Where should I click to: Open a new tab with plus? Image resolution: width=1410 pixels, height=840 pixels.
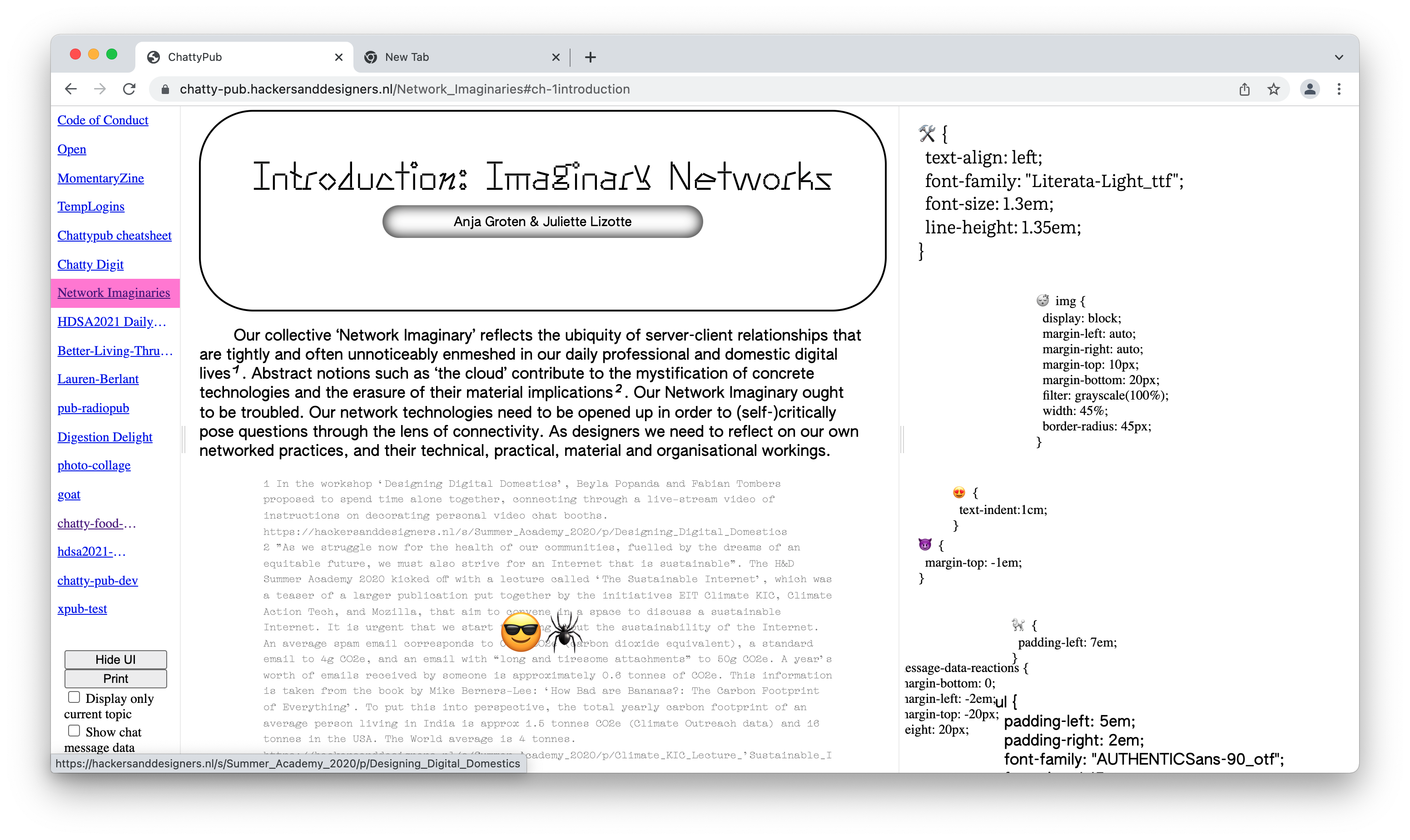tap(590, 57)
